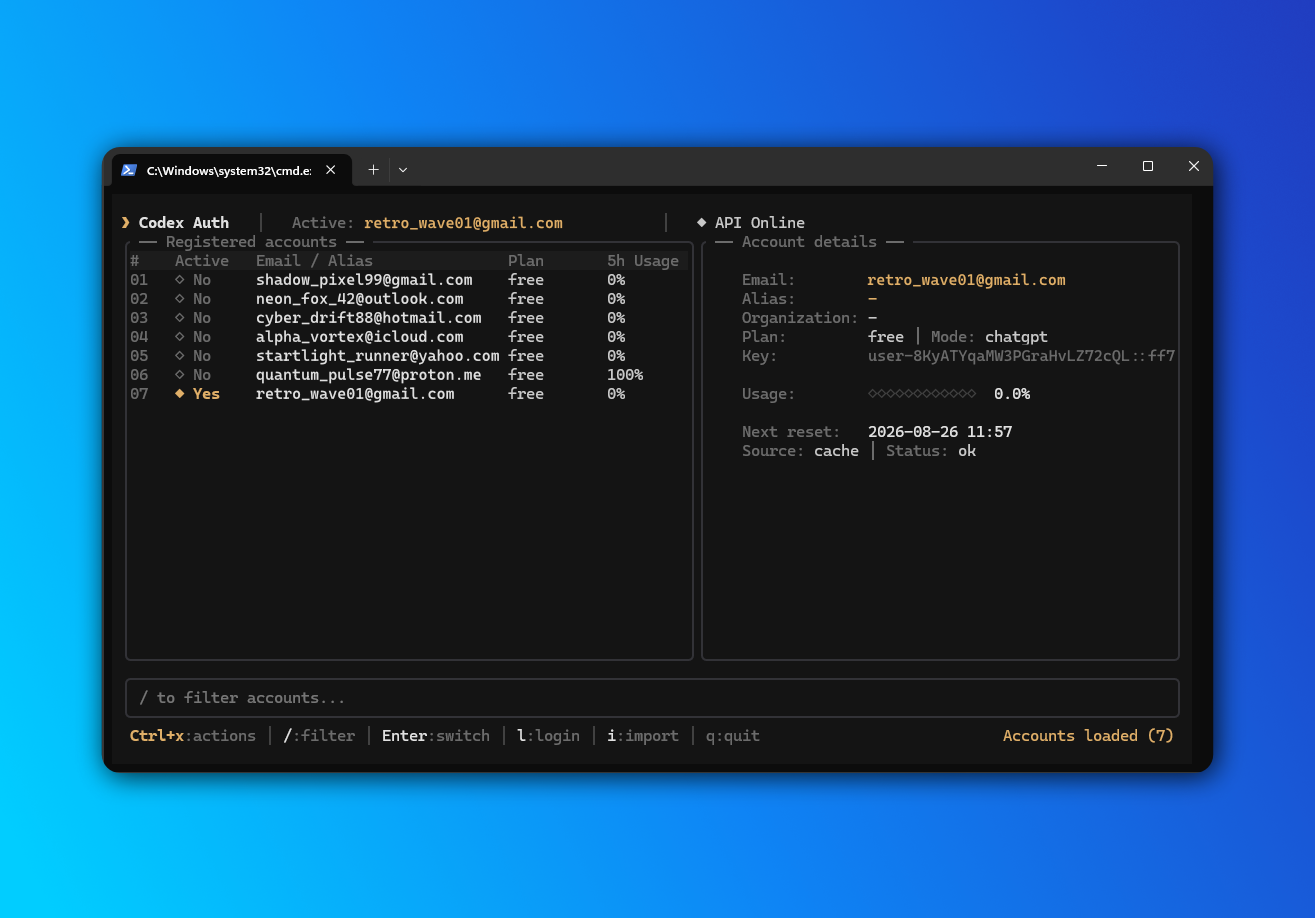The image size is (1315, 918).
Task: Select the C:\Windows\system32\cmd.exe tab
Action: (231, 170)
